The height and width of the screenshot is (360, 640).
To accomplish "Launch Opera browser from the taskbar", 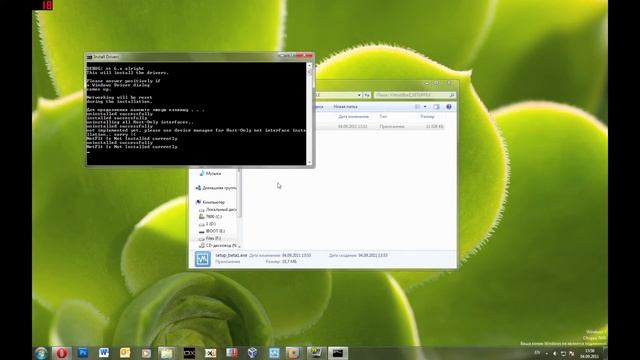I will click(x=62, y=353).
